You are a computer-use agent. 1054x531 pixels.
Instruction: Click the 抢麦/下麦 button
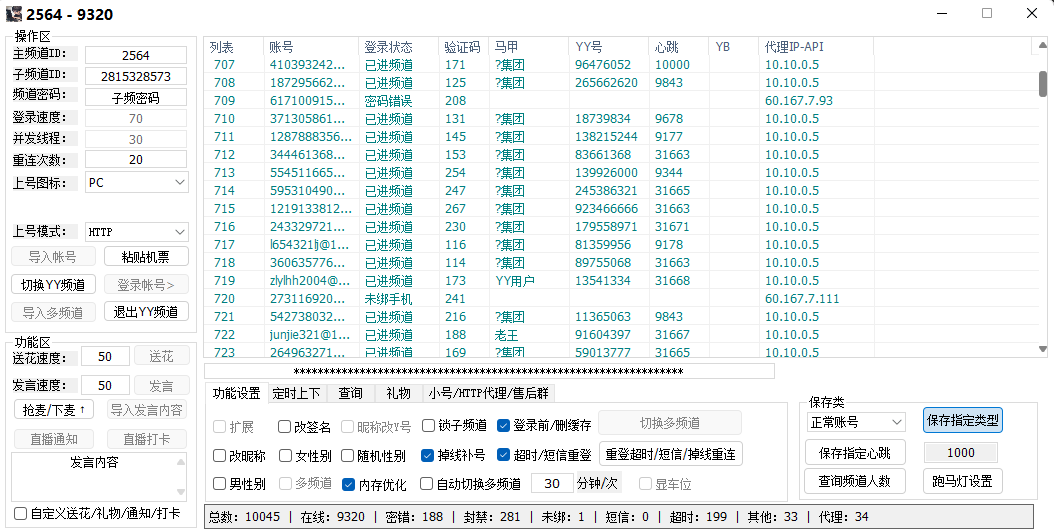pyautogui.click(x=53, y=409)
